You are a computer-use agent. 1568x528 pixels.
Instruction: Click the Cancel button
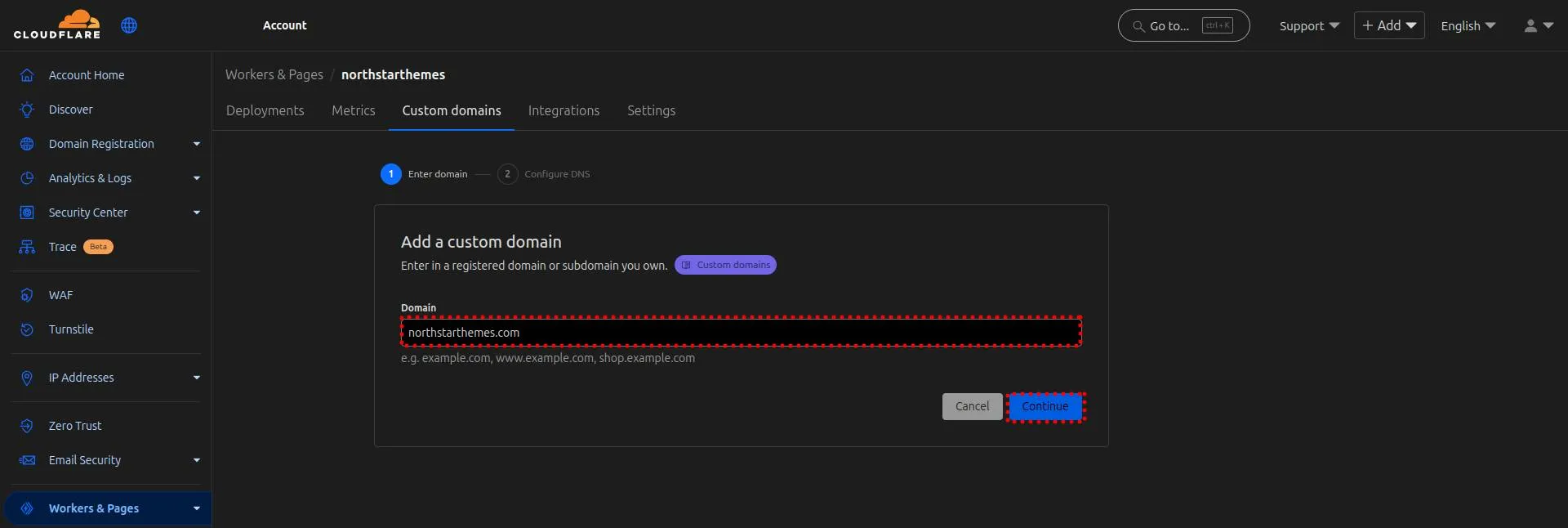point(972,406)
